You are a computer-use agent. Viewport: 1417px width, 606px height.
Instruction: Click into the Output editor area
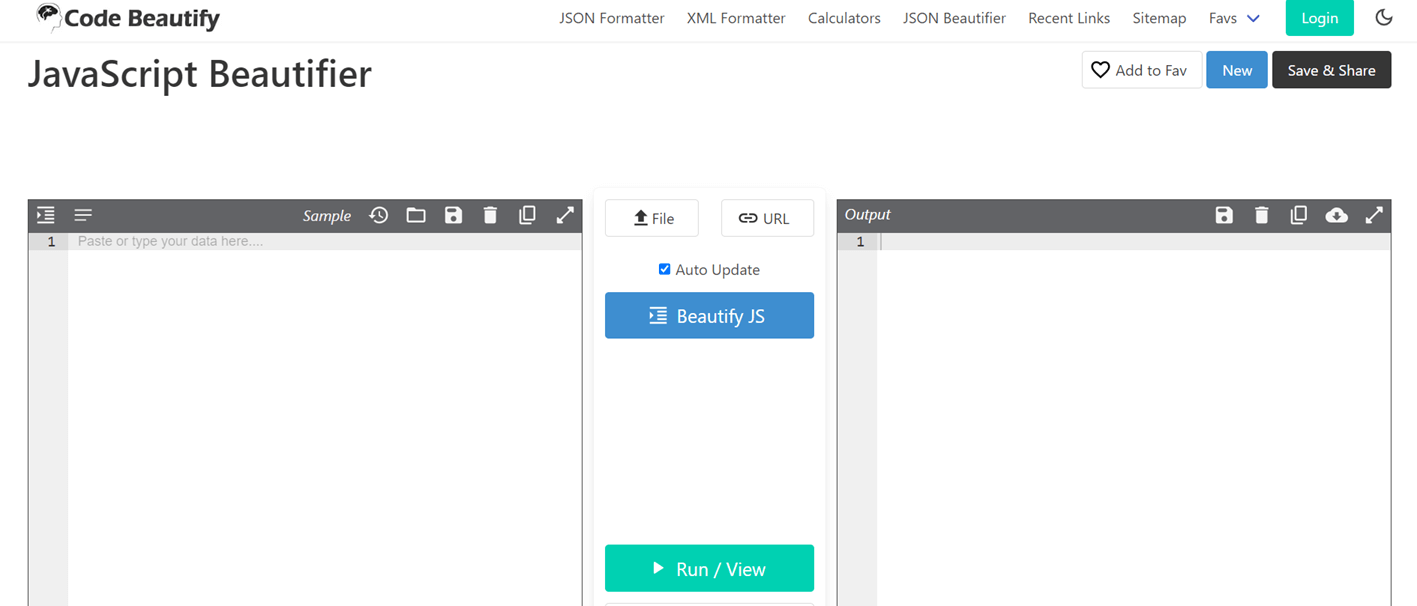click(1134, 420)
